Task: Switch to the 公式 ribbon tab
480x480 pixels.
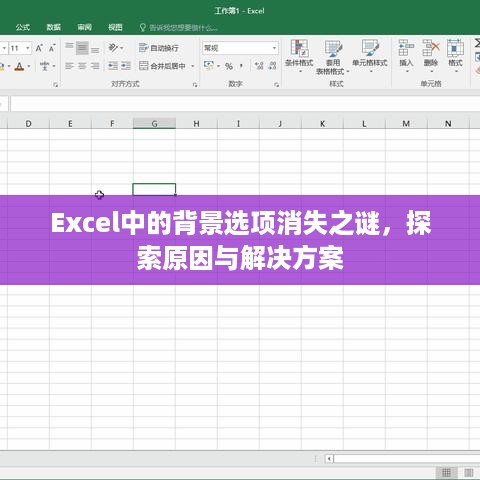Action: pyautogui.click(x=23, y=27)
